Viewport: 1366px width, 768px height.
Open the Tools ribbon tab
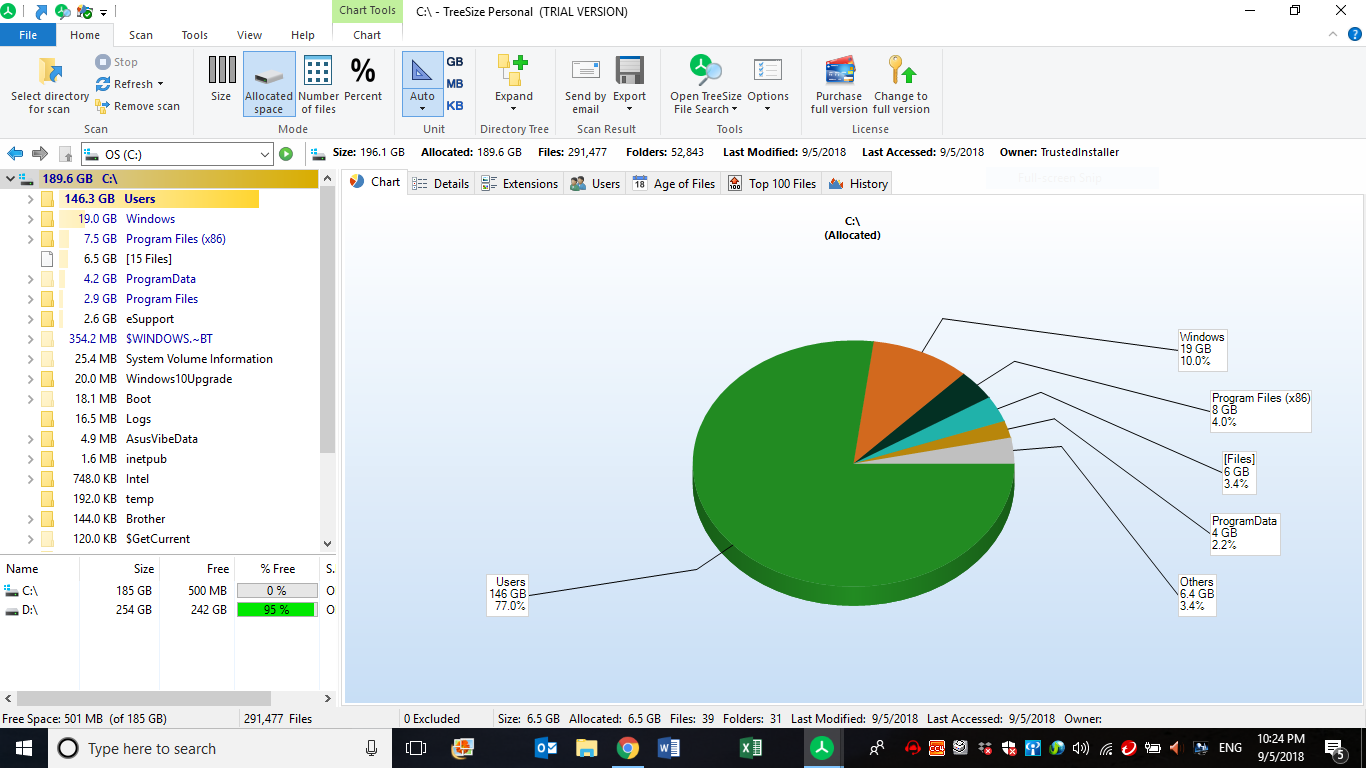195,35
